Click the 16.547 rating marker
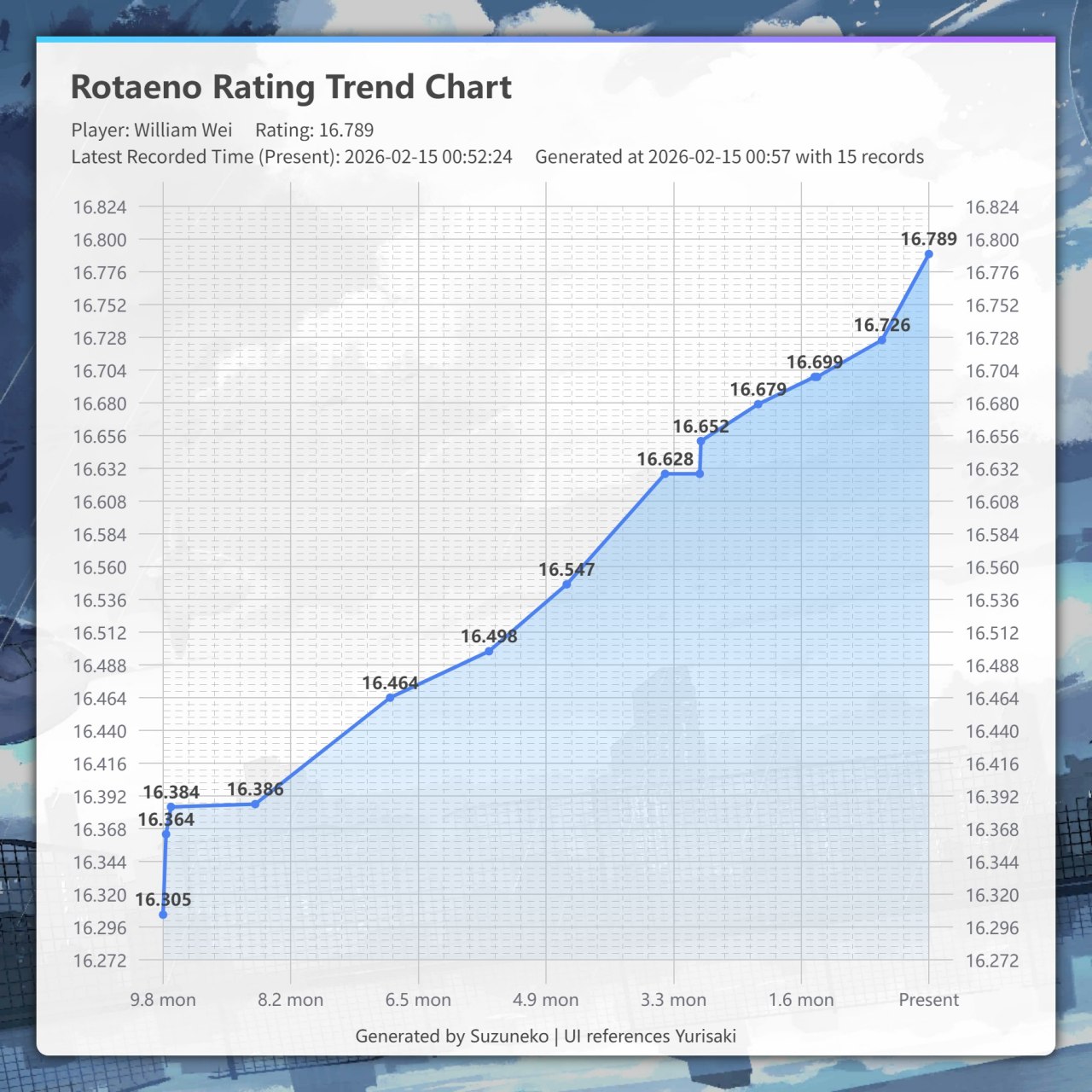The width and height of the screenshot is (1092, 1092). (566, 584)
